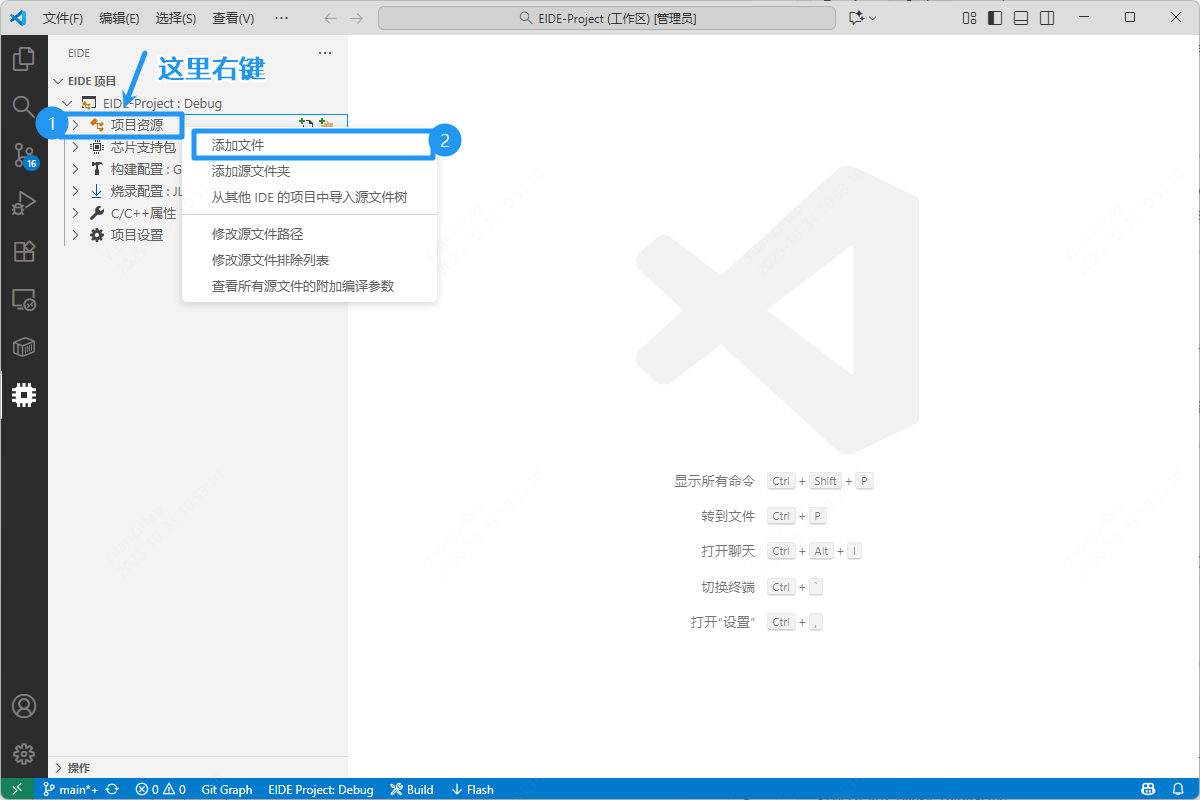Open the Extensions view
The height and width of the screenshot is (800, 1200).
pos(24,251)
